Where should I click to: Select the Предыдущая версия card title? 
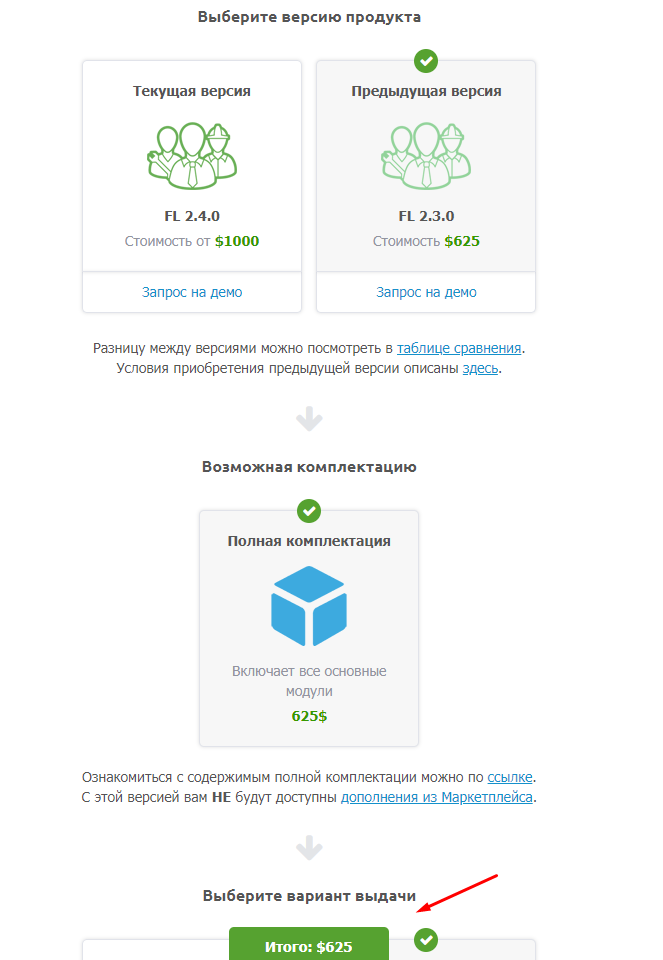[426, 91]
